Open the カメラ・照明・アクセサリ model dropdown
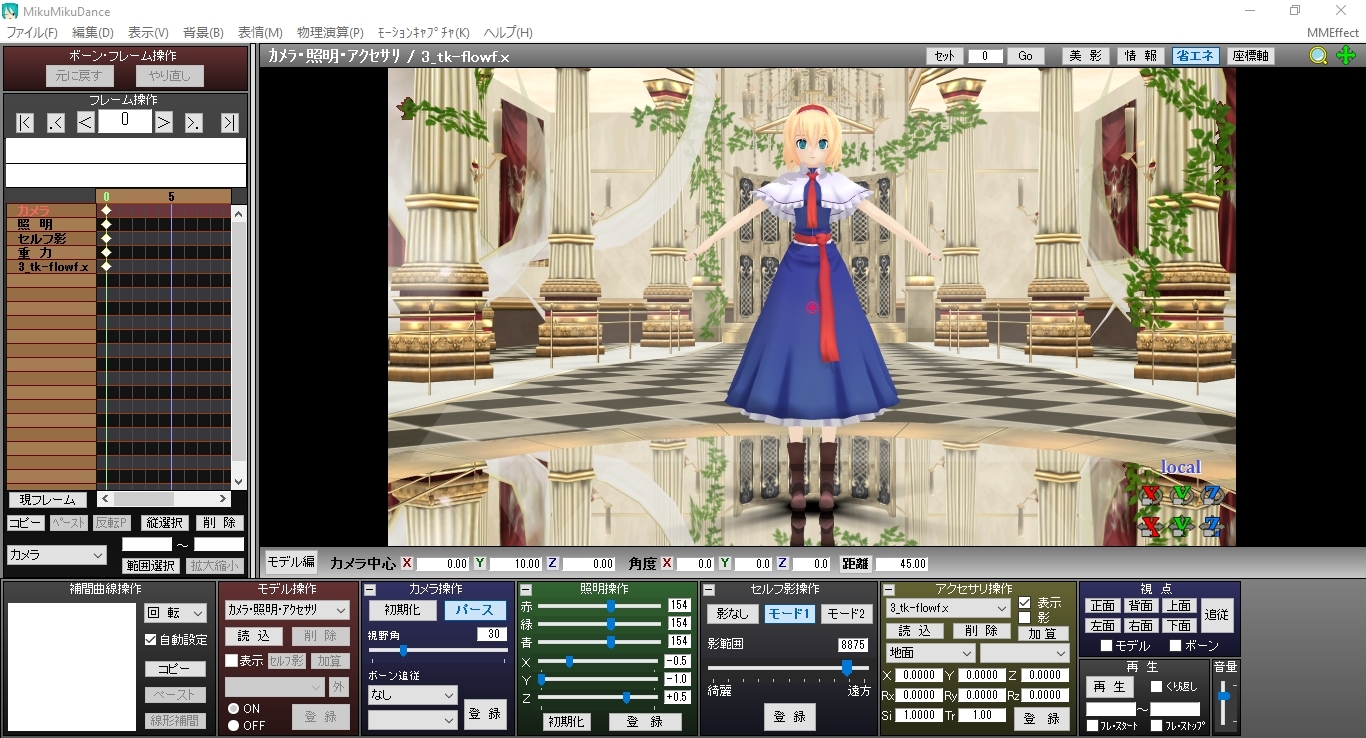Image resolution: width=1366 pixels, height=738 pixels. coord(287,610)
